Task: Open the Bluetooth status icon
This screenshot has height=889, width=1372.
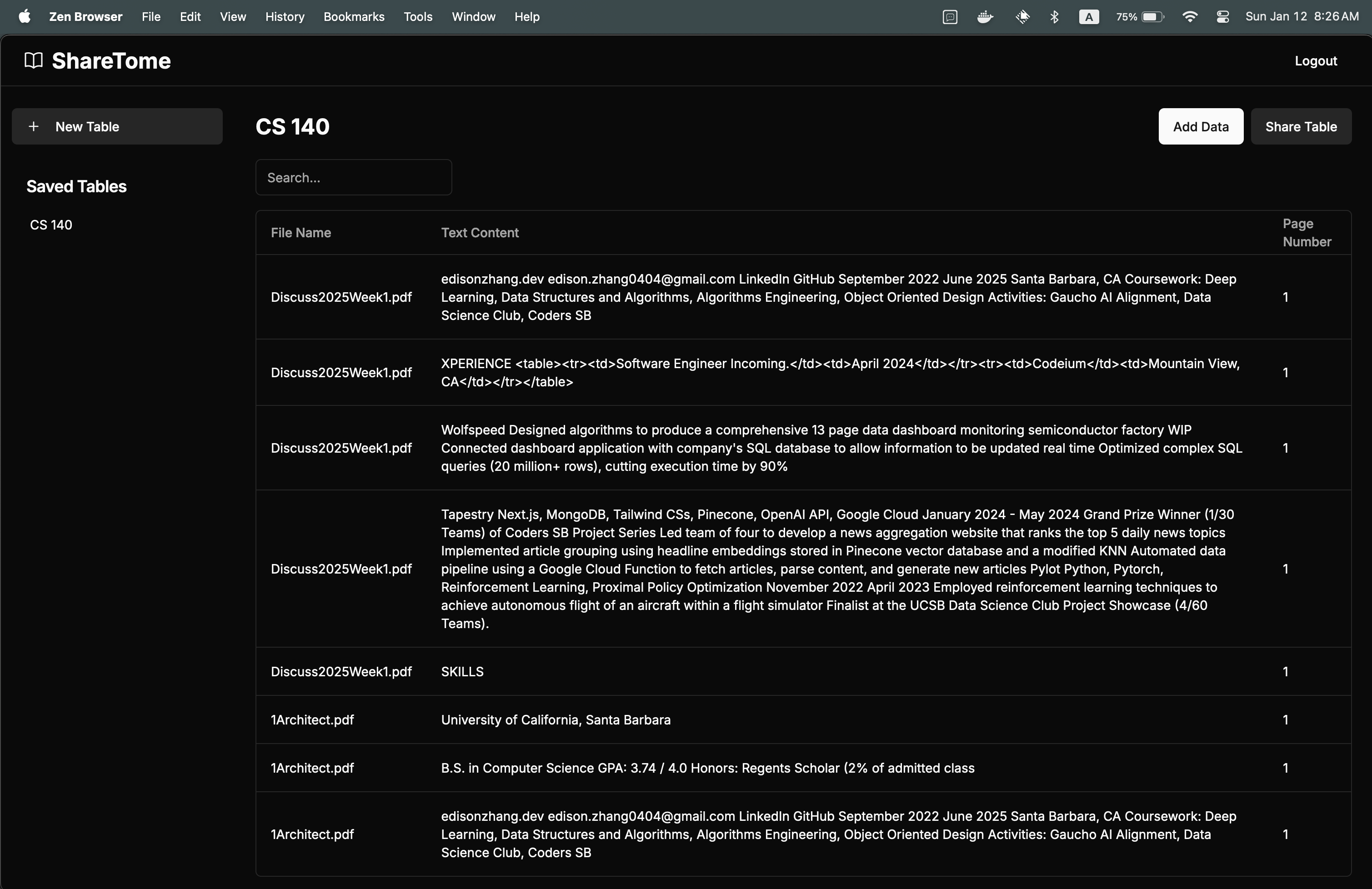Action: [1054, 17]
